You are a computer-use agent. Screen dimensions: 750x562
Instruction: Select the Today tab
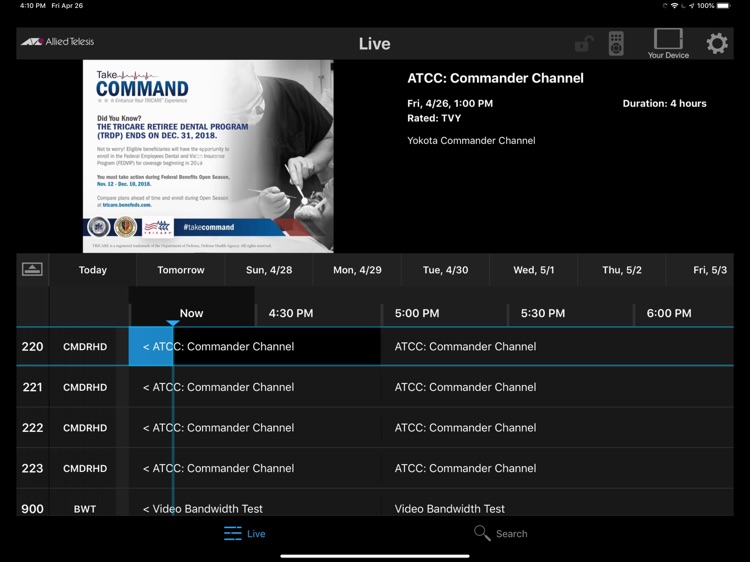(x=93, y=270)
